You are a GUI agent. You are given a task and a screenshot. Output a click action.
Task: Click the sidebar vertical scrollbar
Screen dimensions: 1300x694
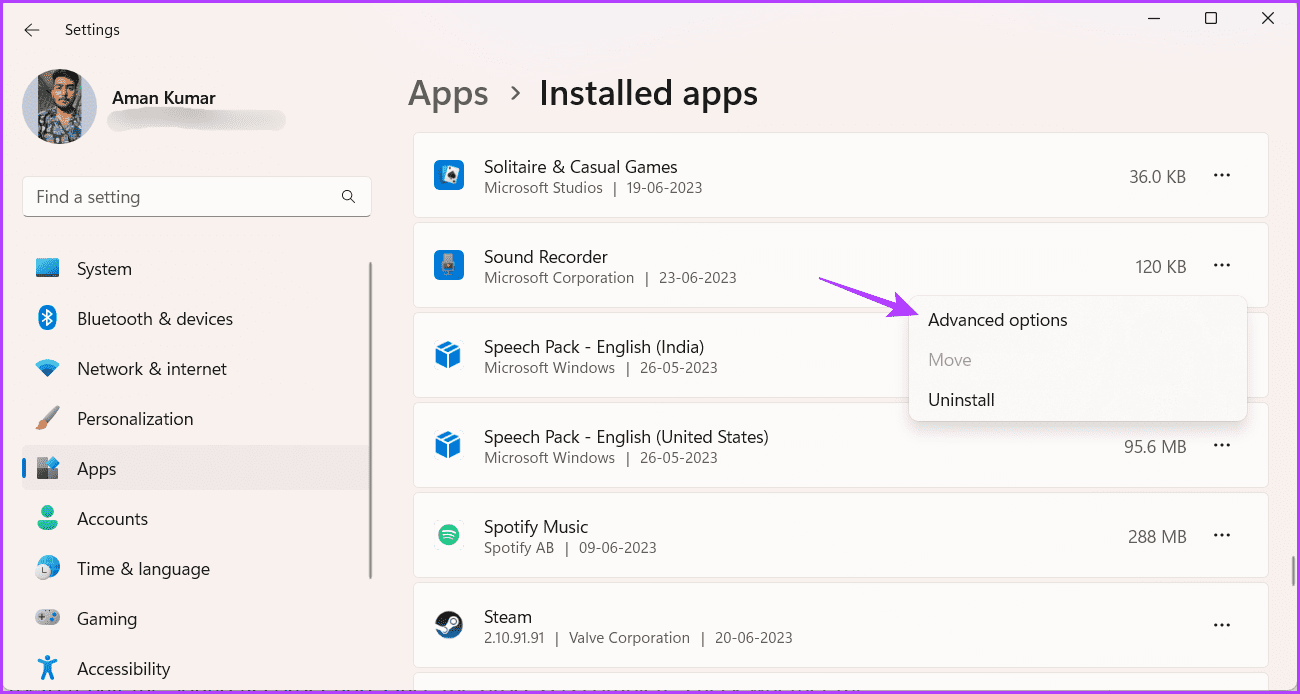(x=371, y=420)
